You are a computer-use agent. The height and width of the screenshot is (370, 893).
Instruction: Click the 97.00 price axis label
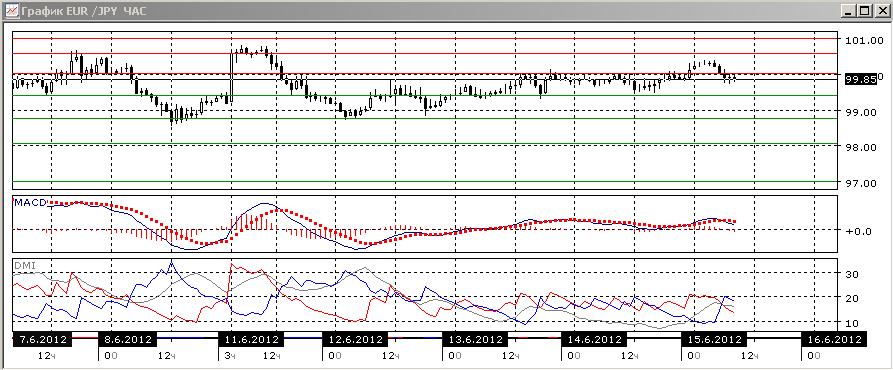(x=861, y=183)
